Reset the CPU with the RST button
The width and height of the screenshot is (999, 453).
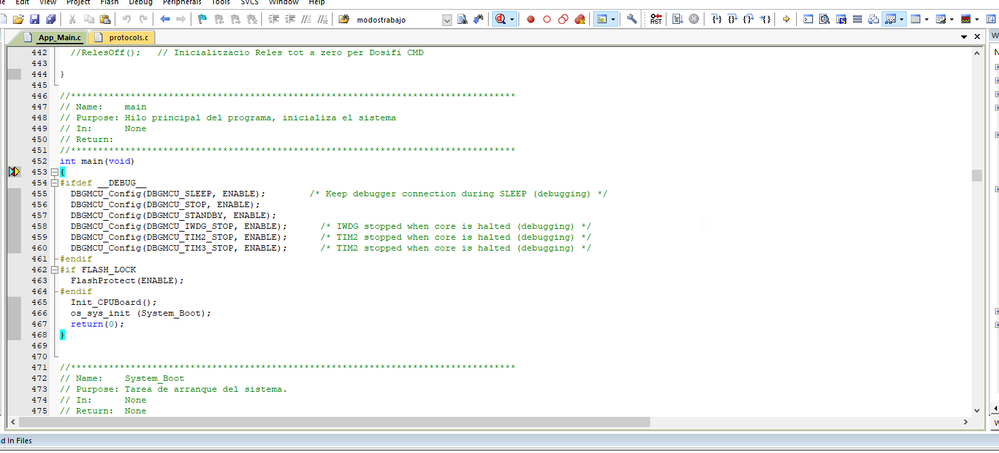click(656, 19)
